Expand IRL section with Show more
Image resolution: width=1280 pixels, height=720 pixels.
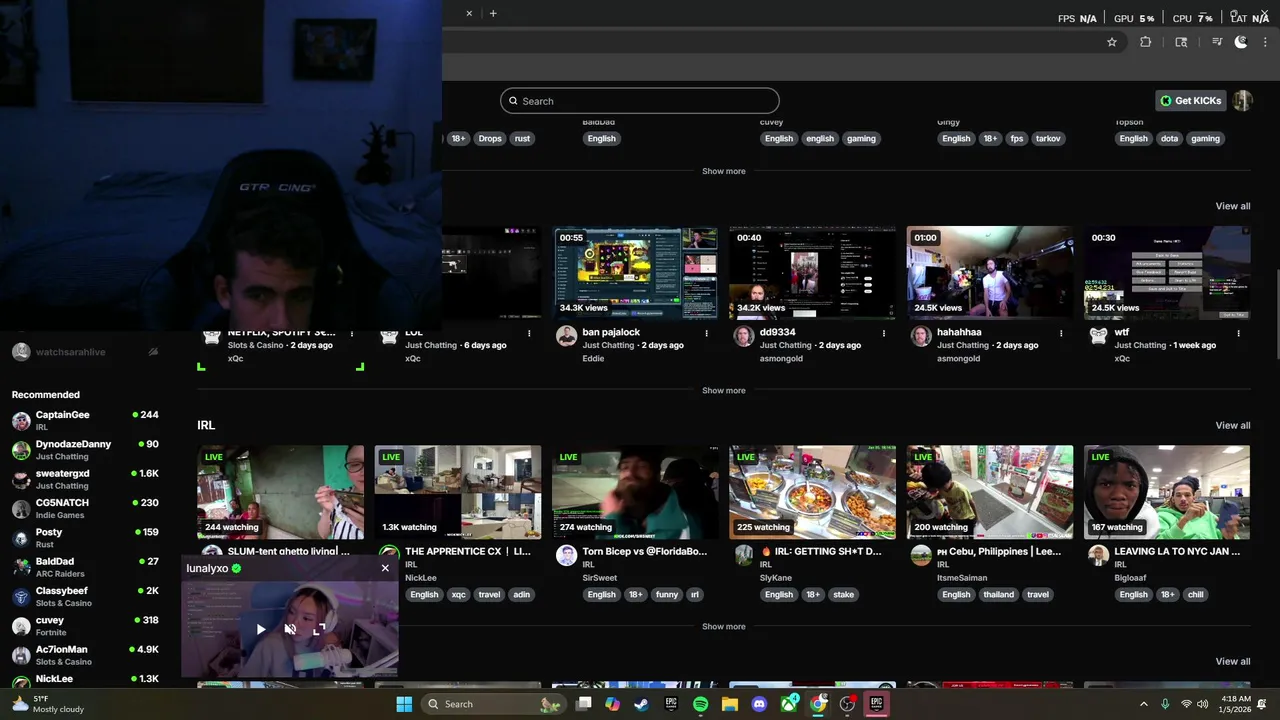click(x=723, y=626)
